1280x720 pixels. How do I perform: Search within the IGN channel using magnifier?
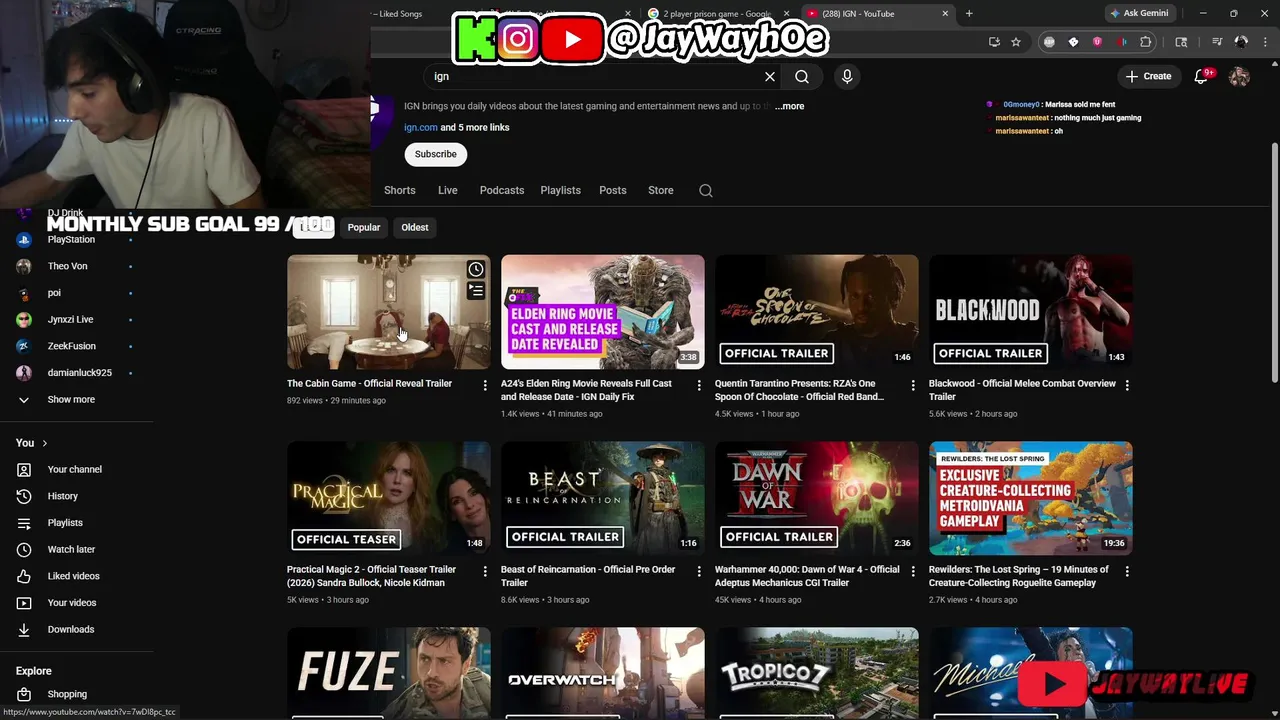click(x=706, y=190)
